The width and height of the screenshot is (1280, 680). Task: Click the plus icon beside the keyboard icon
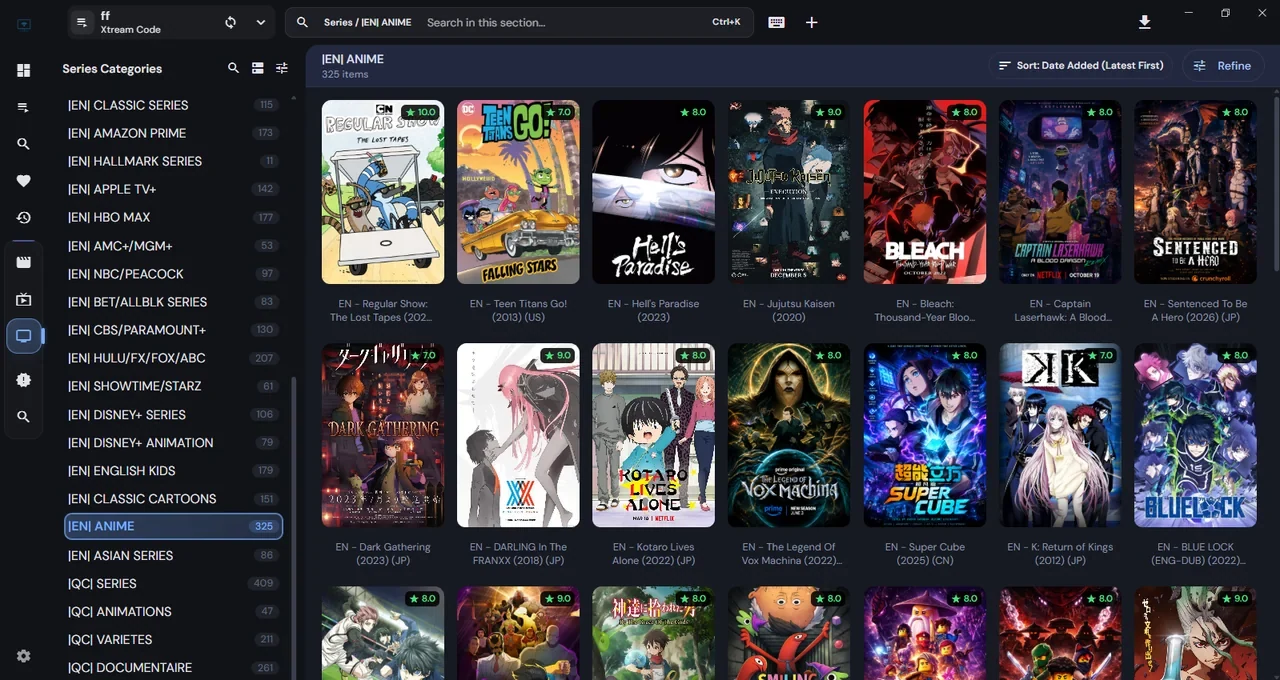pos(812,22)
